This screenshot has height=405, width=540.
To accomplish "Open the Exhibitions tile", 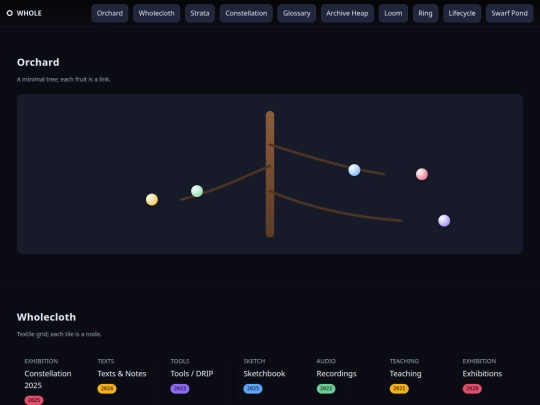I will click(x=489, y=379).
